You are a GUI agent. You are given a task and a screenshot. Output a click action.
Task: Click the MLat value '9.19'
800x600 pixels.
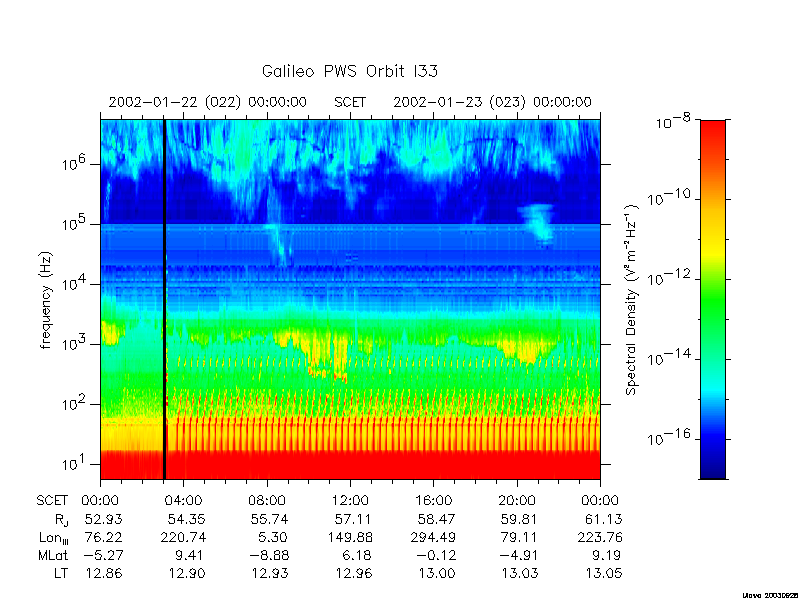point(607,555)
